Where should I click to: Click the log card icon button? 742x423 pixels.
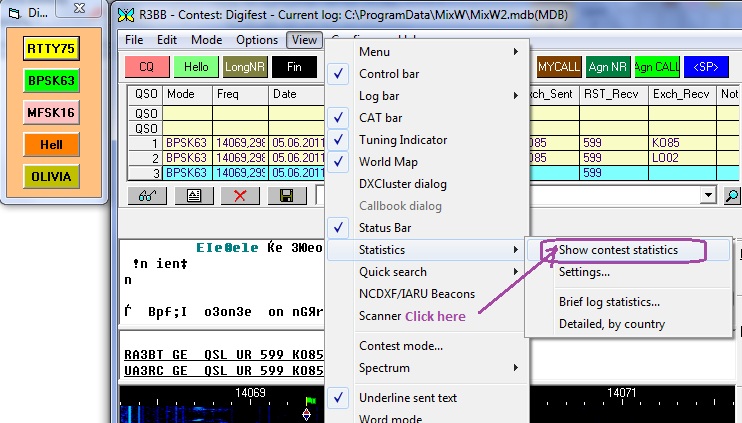(193, 196)
